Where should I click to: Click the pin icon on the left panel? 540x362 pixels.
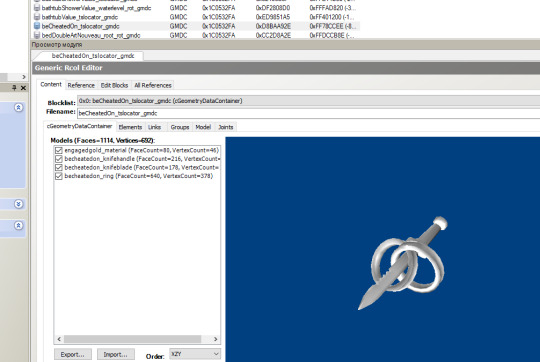tap(14, 88)
